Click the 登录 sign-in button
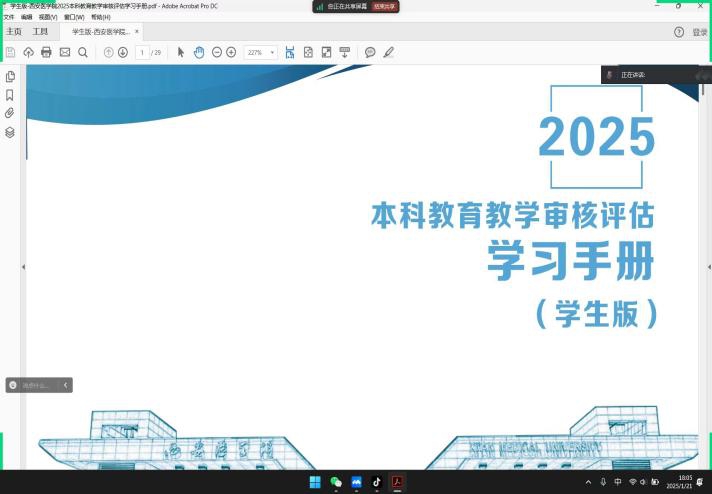712x494 pixels. [x=699, y=32]
